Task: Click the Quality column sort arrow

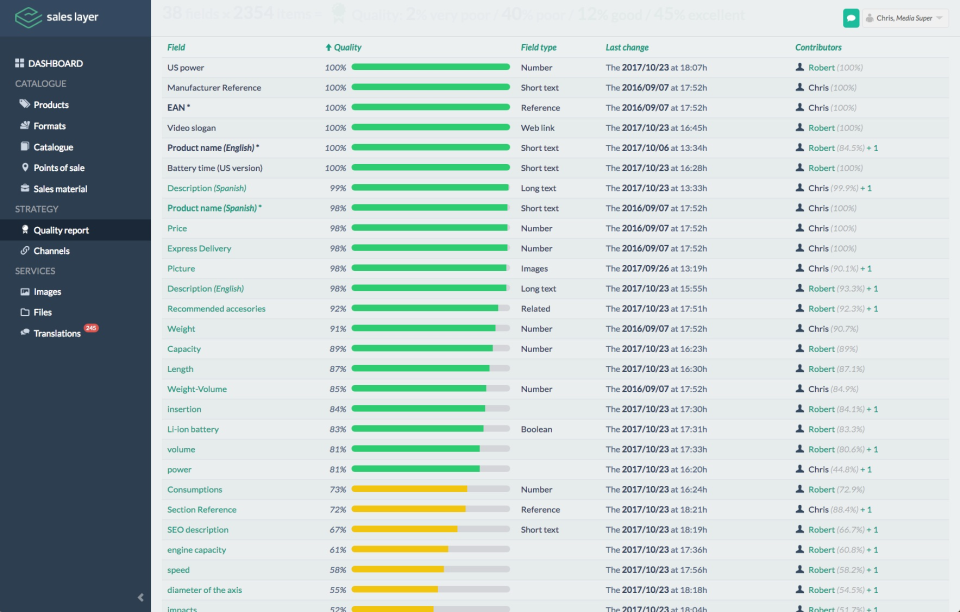Action: 328,47
